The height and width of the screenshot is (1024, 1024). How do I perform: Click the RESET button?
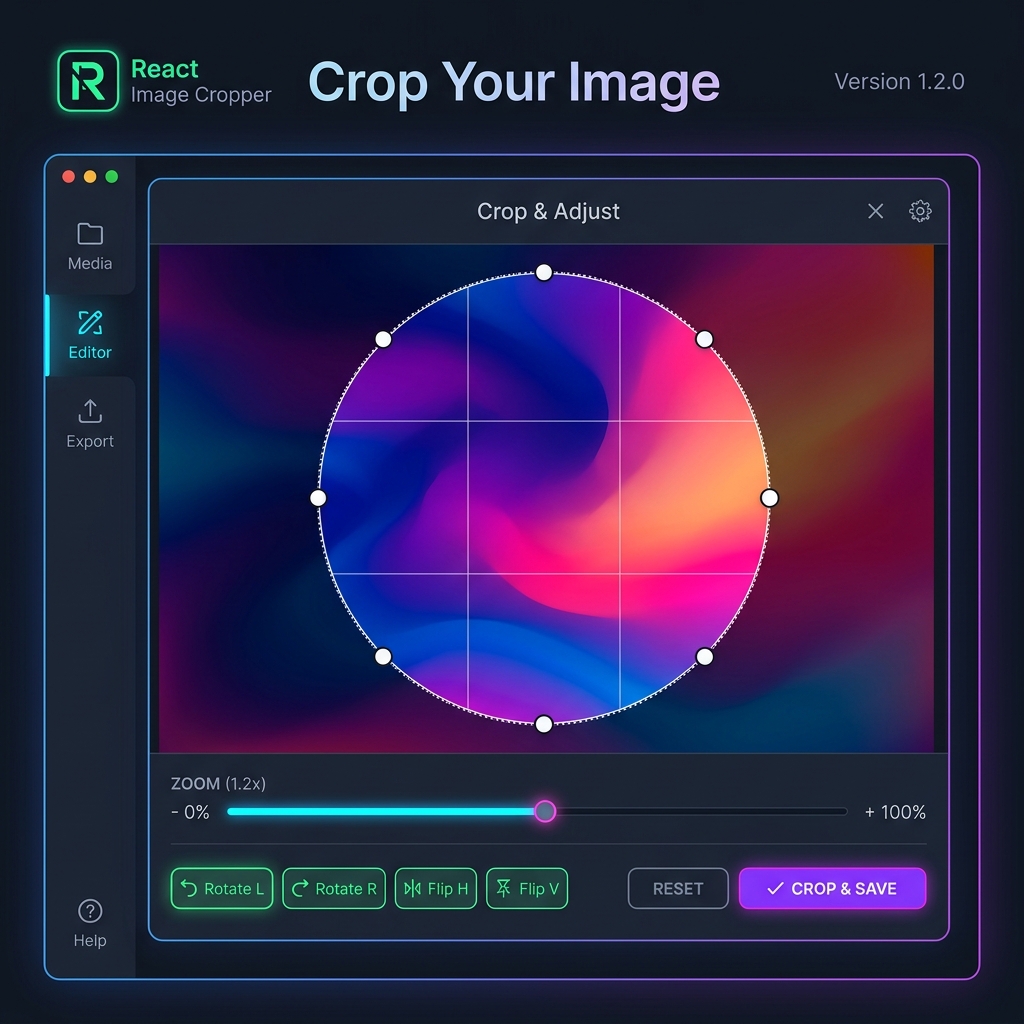click(678, 888)
